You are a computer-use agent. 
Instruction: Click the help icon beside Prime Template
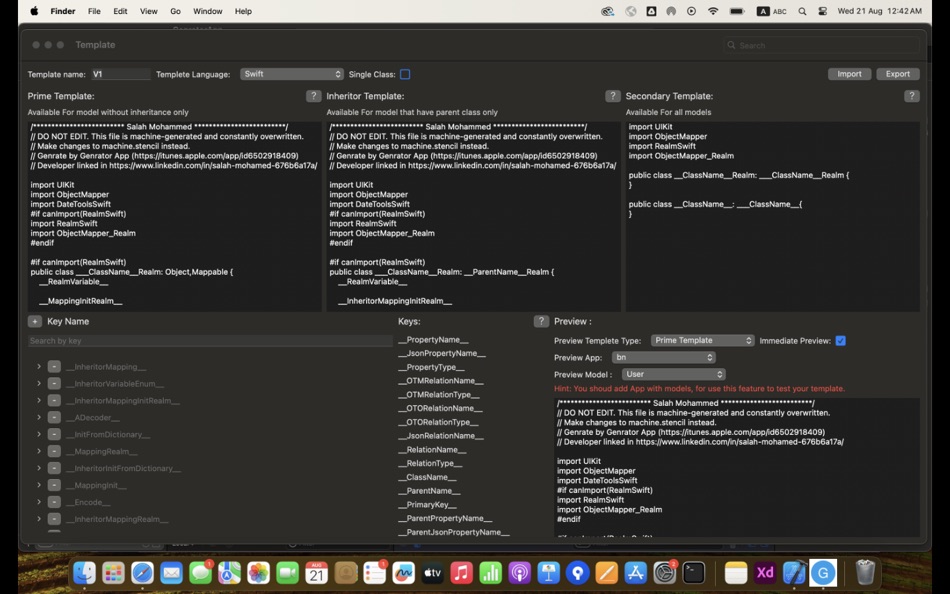[313, 96]
